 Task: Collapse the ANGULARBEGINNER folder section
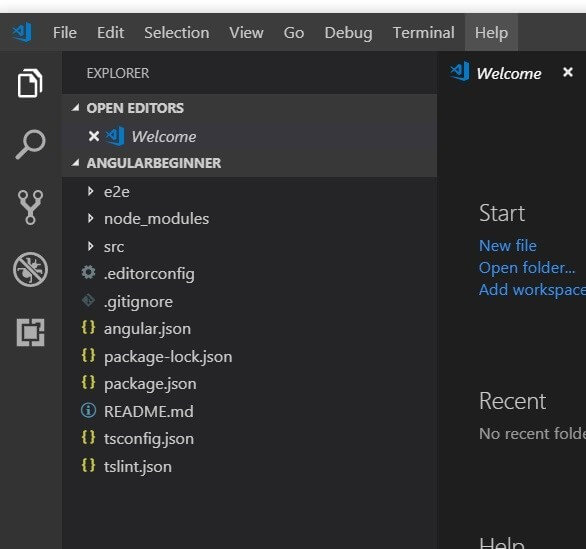(75, 163)
